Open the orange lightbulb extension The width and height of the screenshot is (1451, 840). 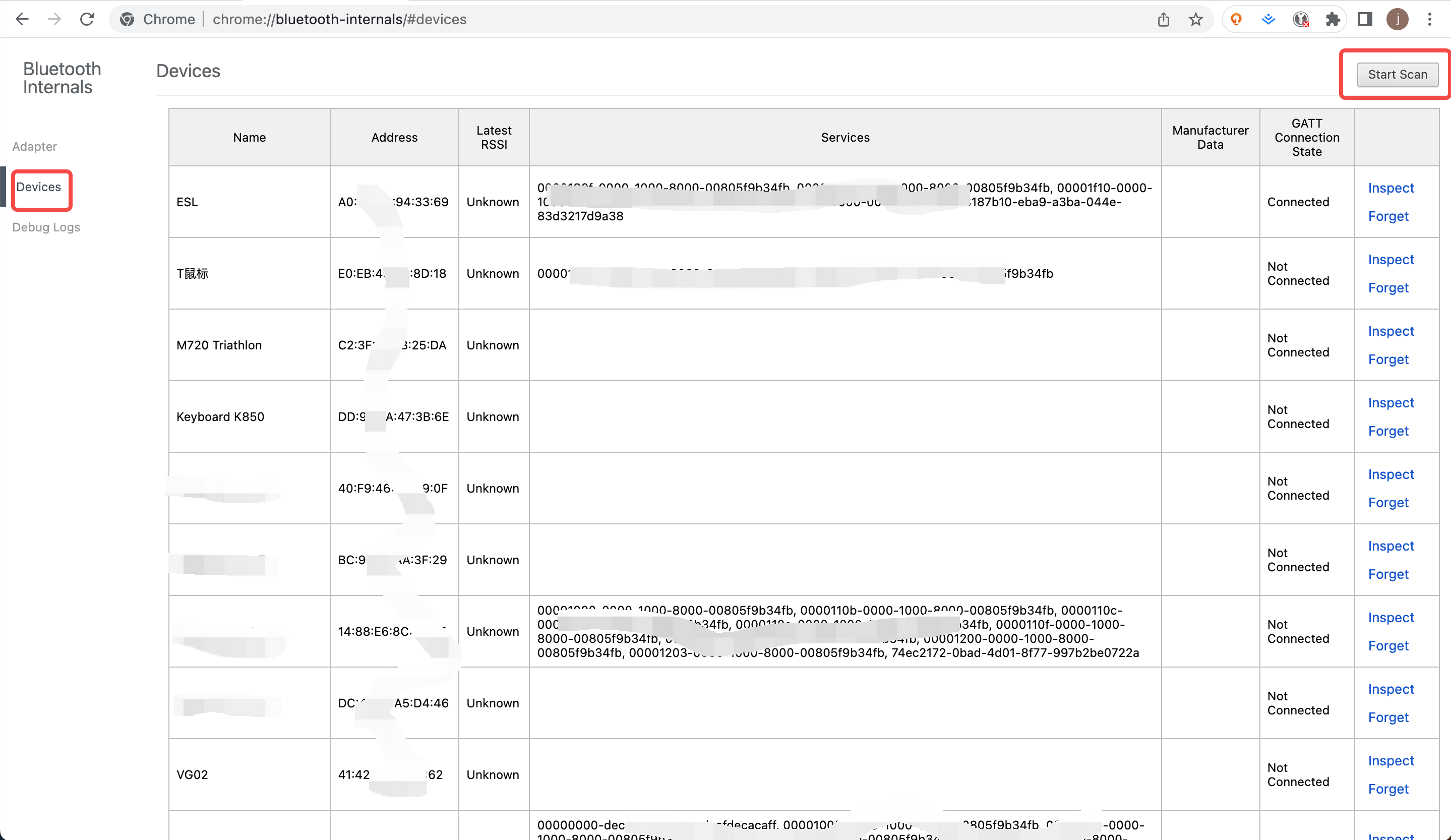pyautogui.click(x=1236, y=19)
